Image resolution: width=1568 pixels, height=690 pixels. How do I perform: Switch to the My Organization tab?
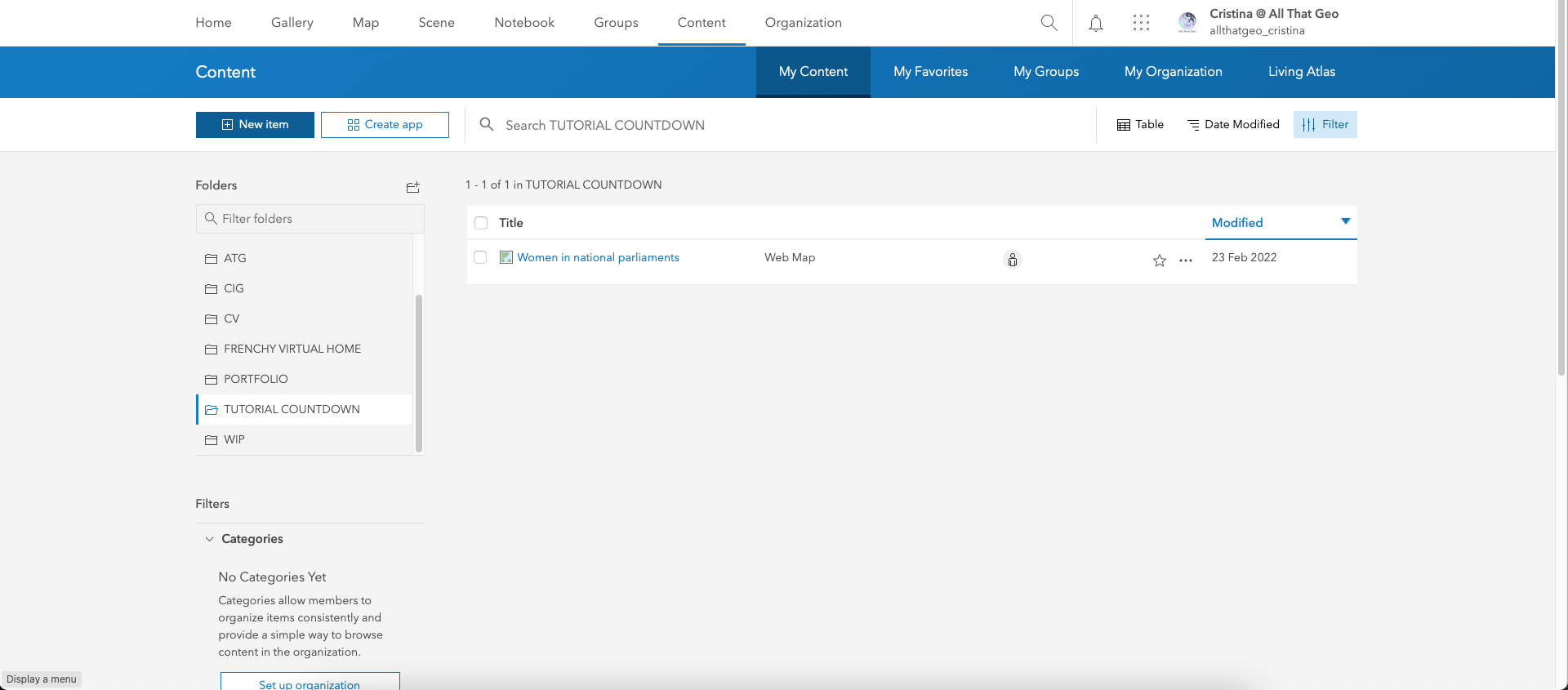(1174, 72)
